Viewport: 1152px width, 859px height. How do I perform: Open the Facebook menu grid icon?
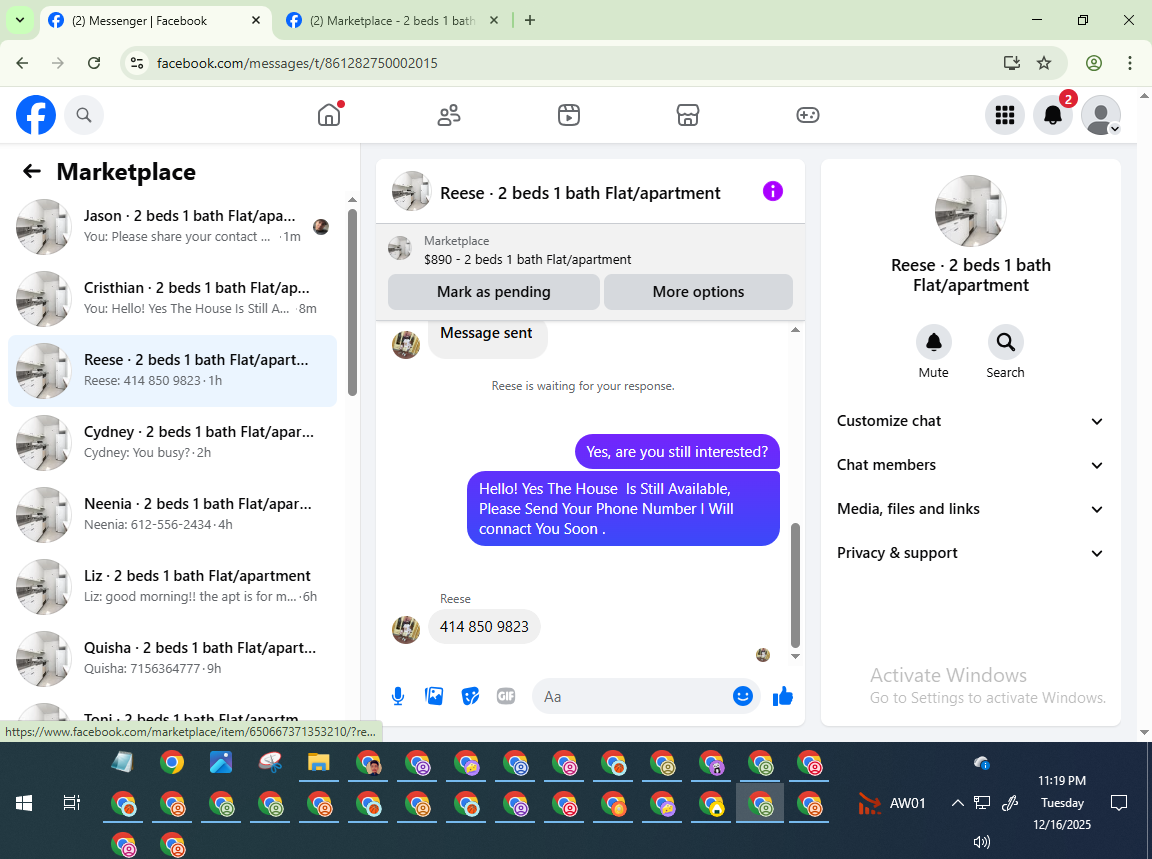[1004, 115]
